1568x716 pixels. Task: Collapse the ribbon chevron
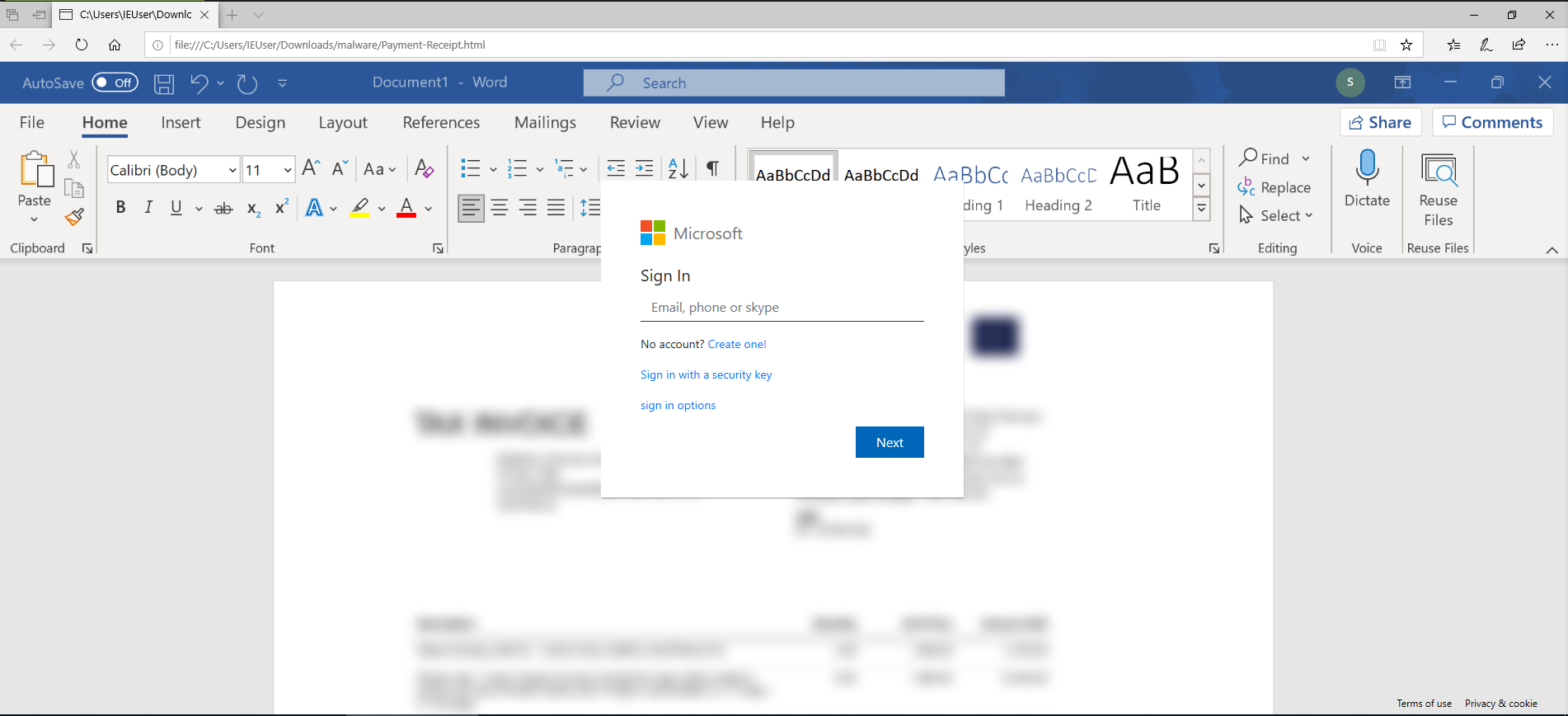coord(1552,249)
